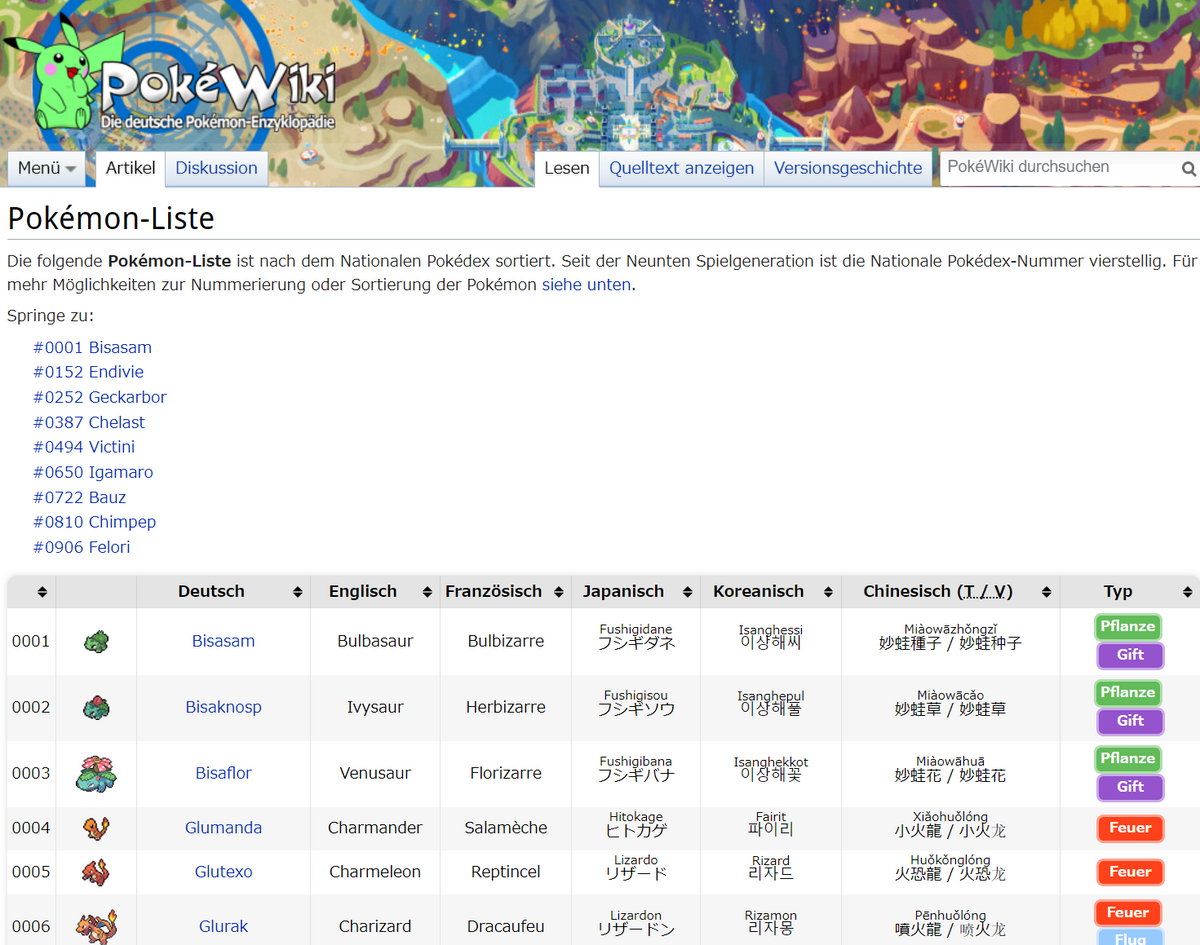Screen dimensions: 1200x945
Task: Click the search magnifier icon
Action: [1188, 169]
